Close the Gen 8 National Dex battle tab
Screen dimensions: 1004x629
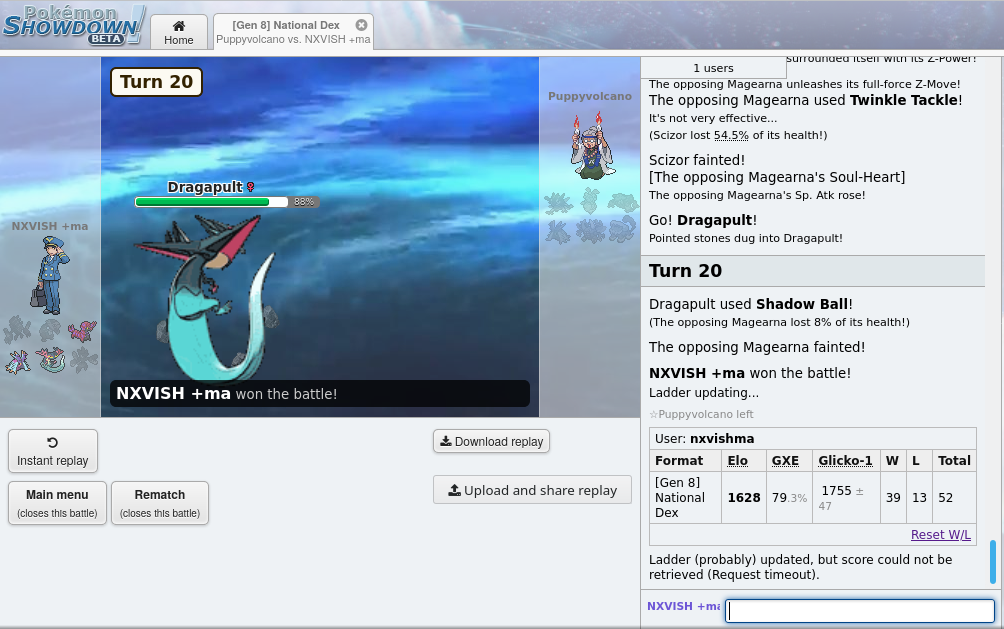tap(361, 25)
